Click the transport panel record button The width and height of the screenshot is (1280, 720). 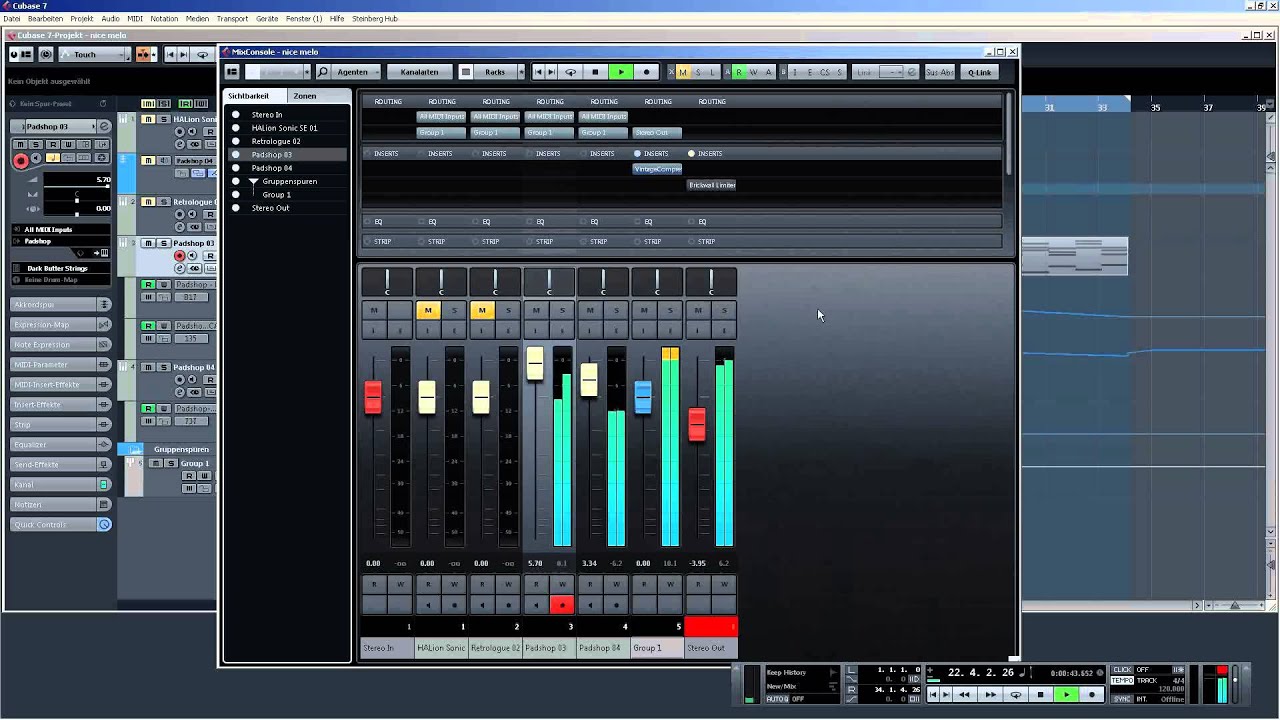(x=1091, y=694)
